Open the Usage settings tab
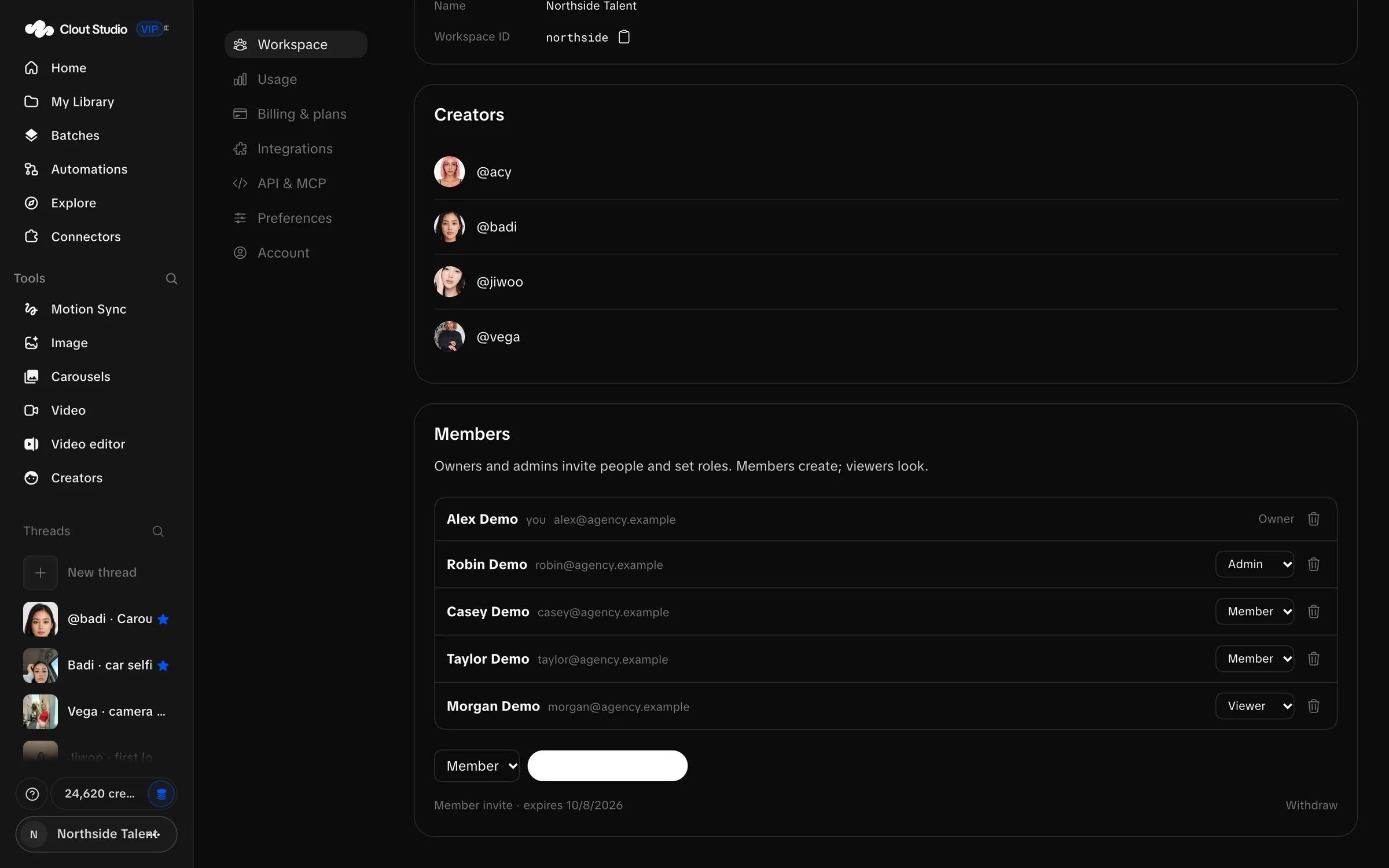The image size is (1389, 868). click(296, 79)
